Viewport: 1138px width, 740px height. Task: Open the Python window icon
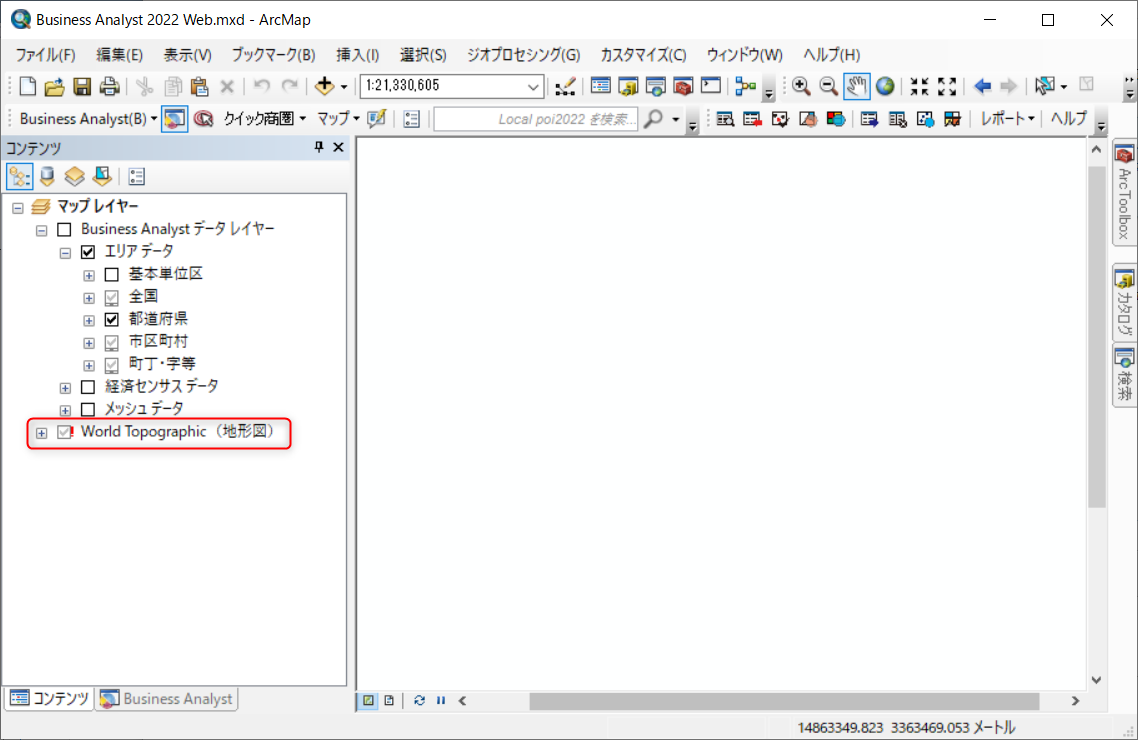pos(711,86)
